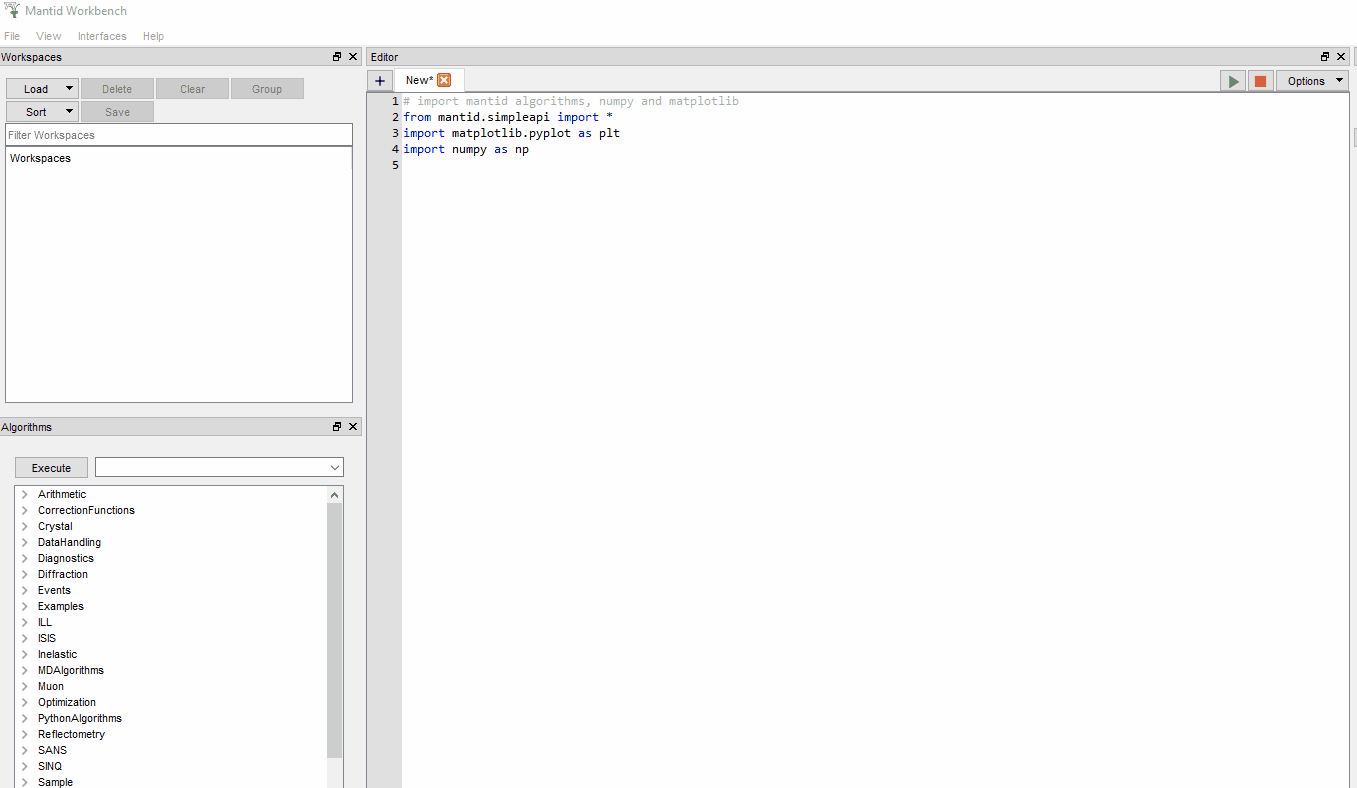The height and width of the screenshot is (788, 1357).
Task: Open the editor Options dropdown
Action: (x=1312, y=81)
